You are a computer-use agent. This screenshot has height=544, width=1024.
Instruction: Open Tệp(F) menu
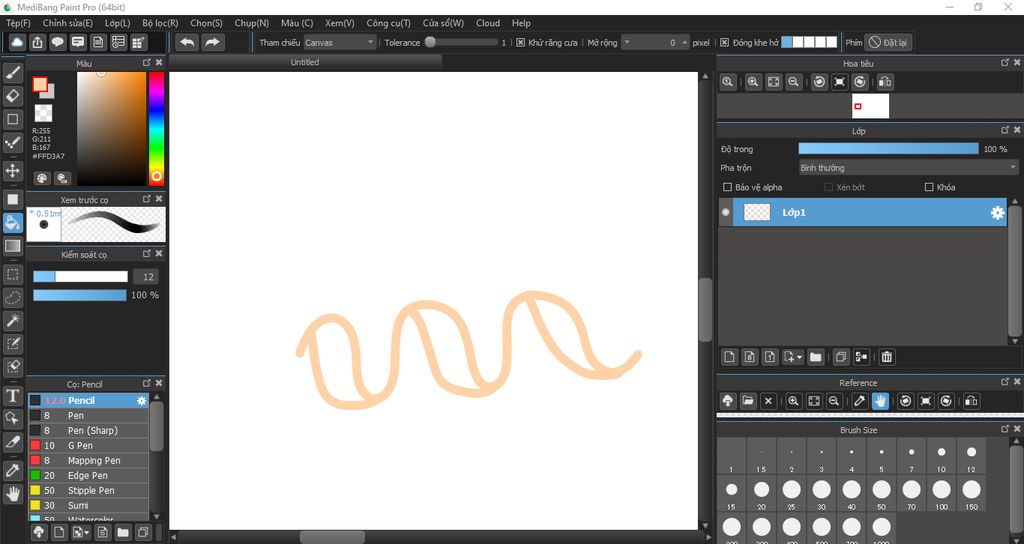point(18,23)
